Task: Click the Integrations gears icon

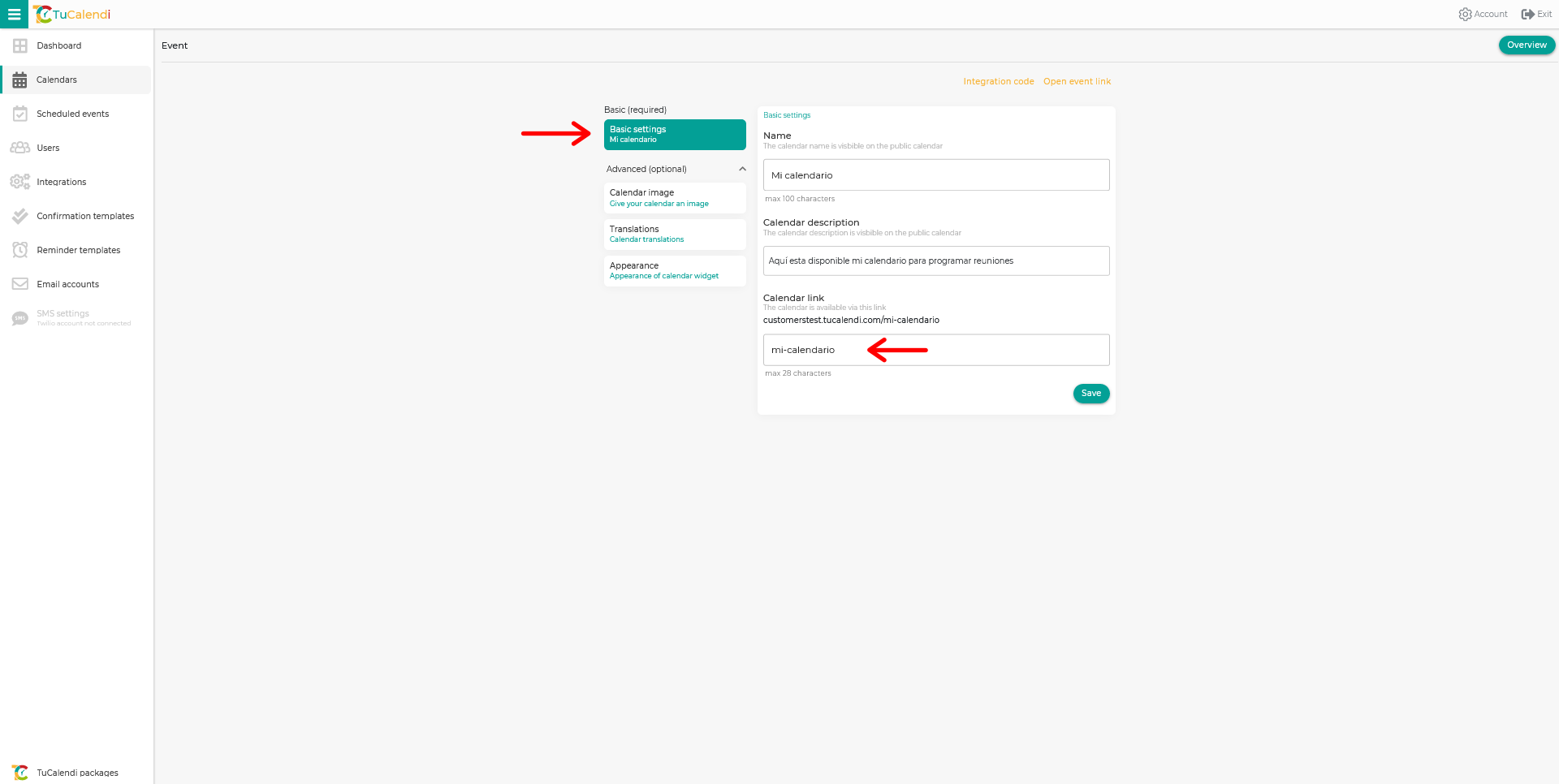Action: pyautogui.click(x=20, y=182)
